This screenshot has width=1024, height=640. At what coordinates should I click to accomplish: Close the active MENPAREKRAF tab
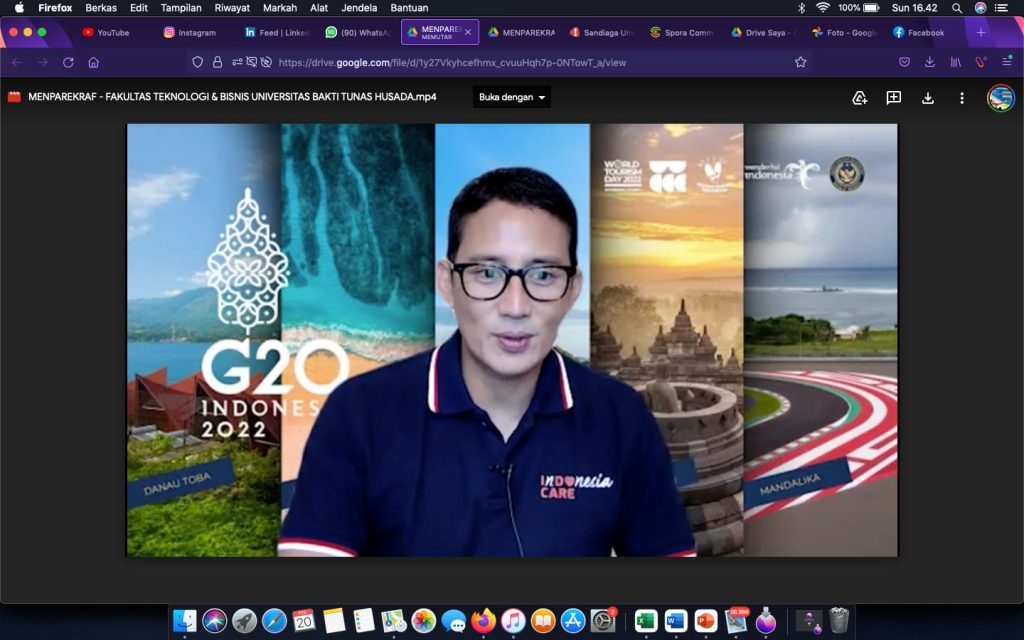click(x=468, y=32)
